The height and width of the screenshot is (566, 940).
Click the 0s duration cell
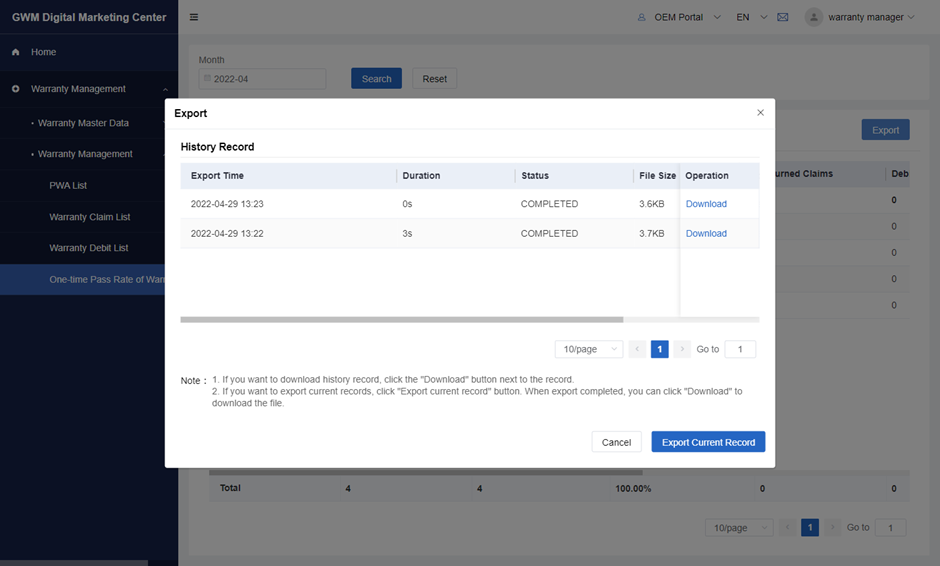coord(407,204)
